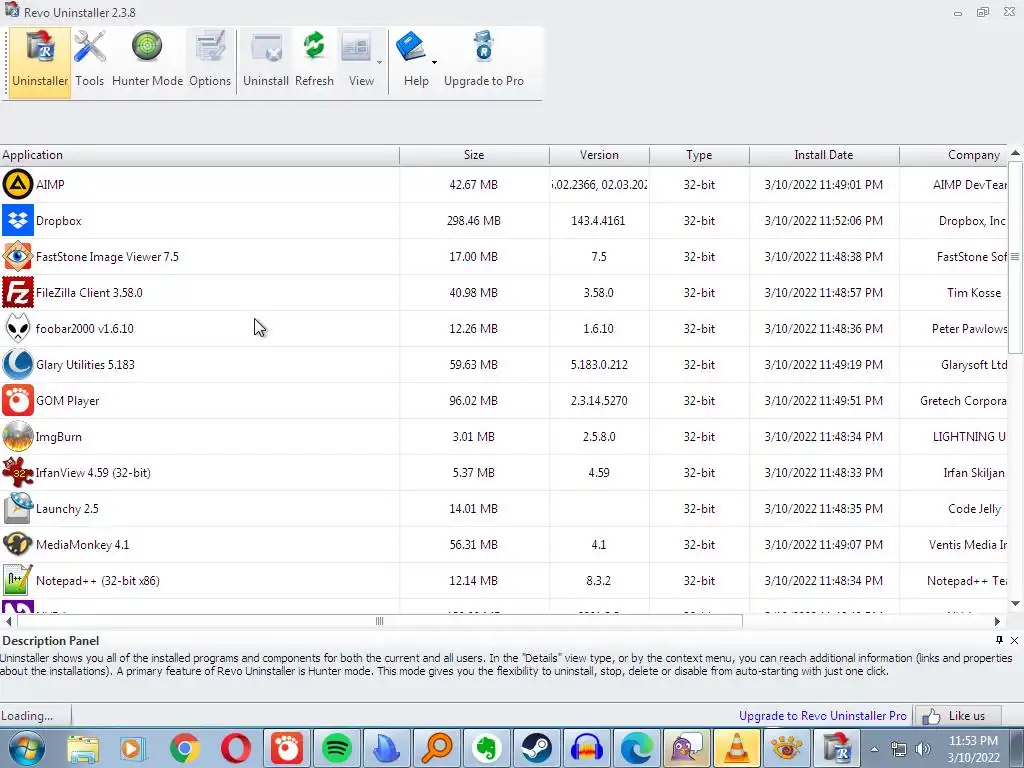Select the FileZilla Client icon

coord(18,293)
